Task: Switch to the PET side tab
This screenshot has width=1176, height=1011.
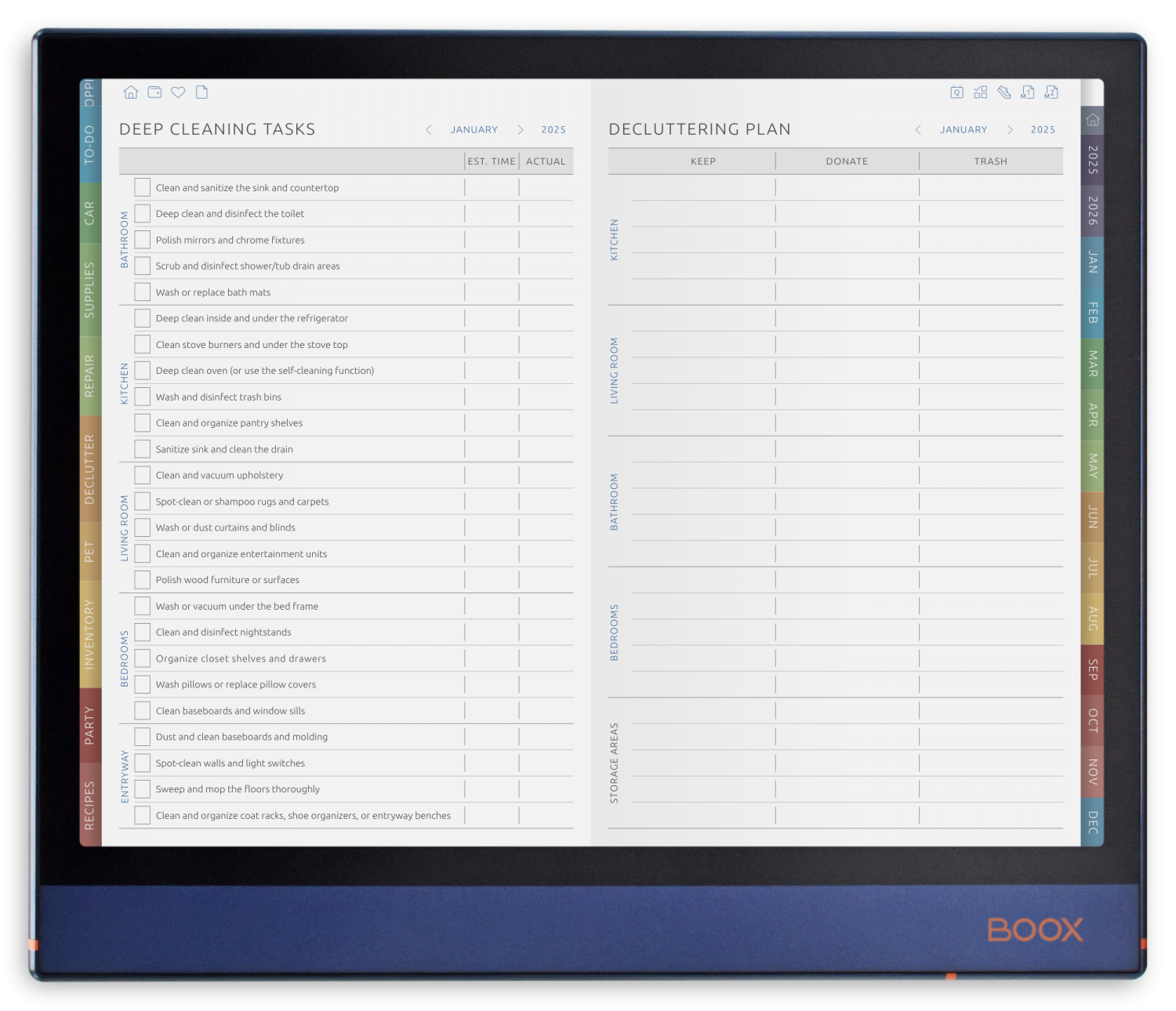Action: (x=89, y=552)
